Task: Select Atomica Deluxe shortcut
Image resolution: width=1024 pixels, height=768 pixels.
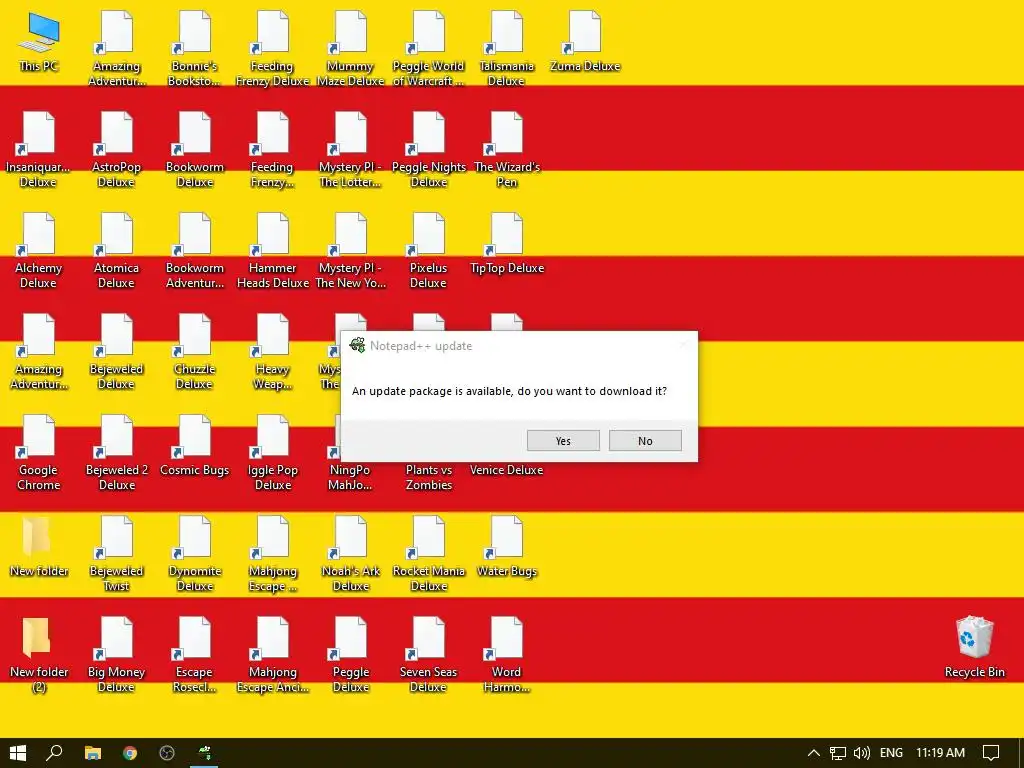Action: (x=116, y=251)
